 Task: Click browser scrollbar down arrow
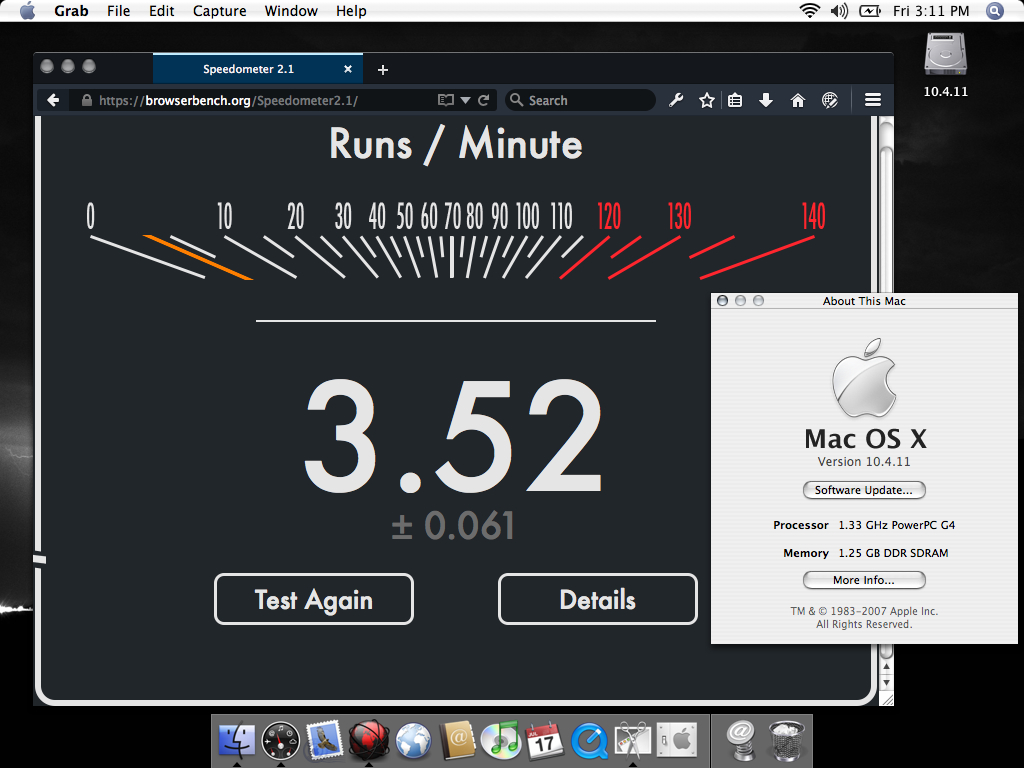click(x=886, y=682)
